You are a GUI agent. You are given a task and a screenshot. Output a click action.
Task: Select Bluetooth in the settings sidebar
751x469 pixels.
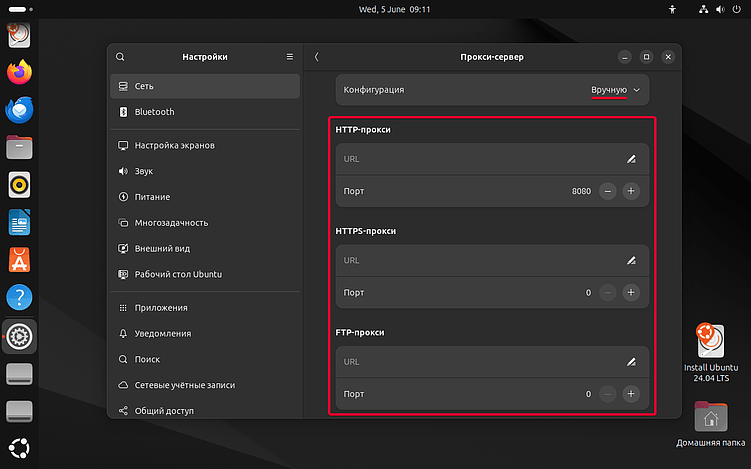[155, 112]
